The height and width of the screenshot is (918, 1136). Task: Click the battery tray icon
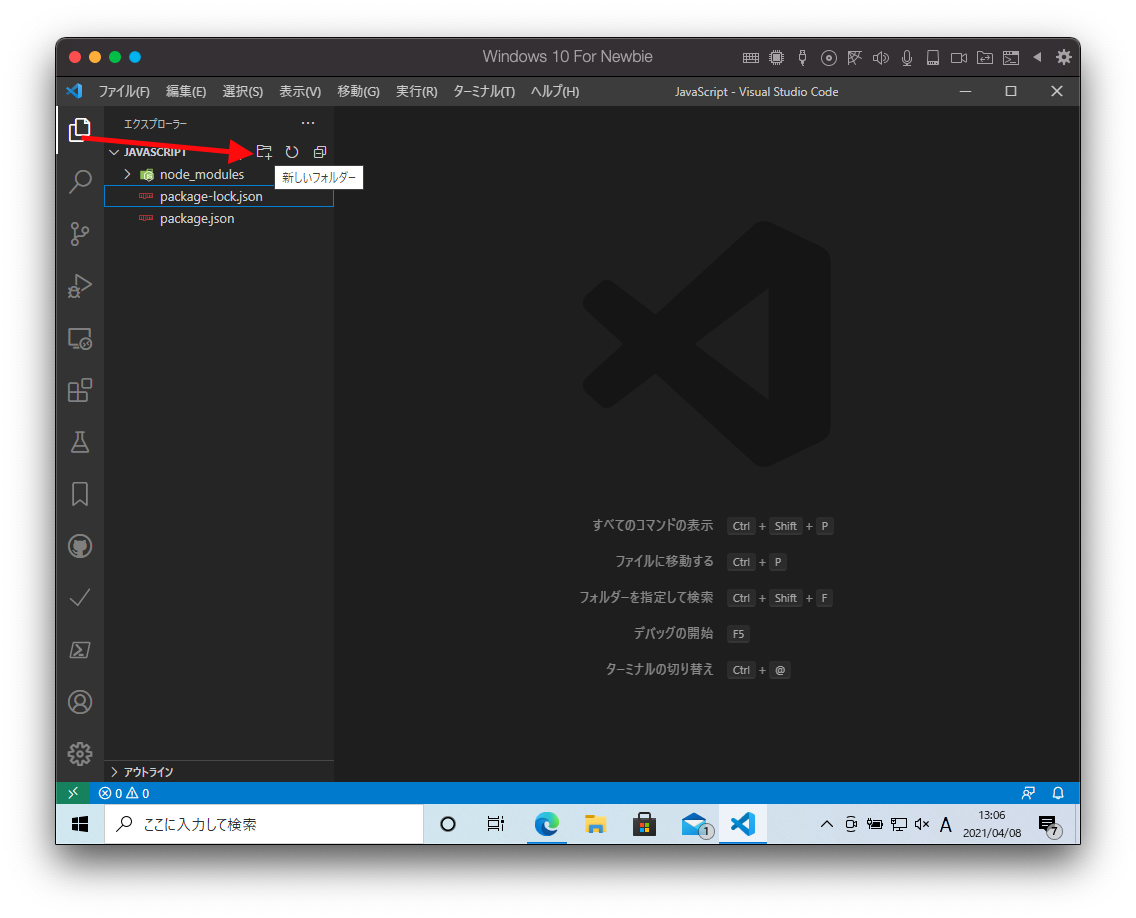coord(874,824)
